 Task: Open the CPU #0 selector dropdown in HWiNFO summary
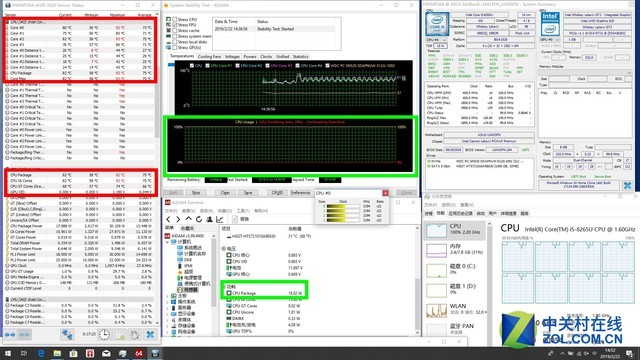click(x=436, y=40)
